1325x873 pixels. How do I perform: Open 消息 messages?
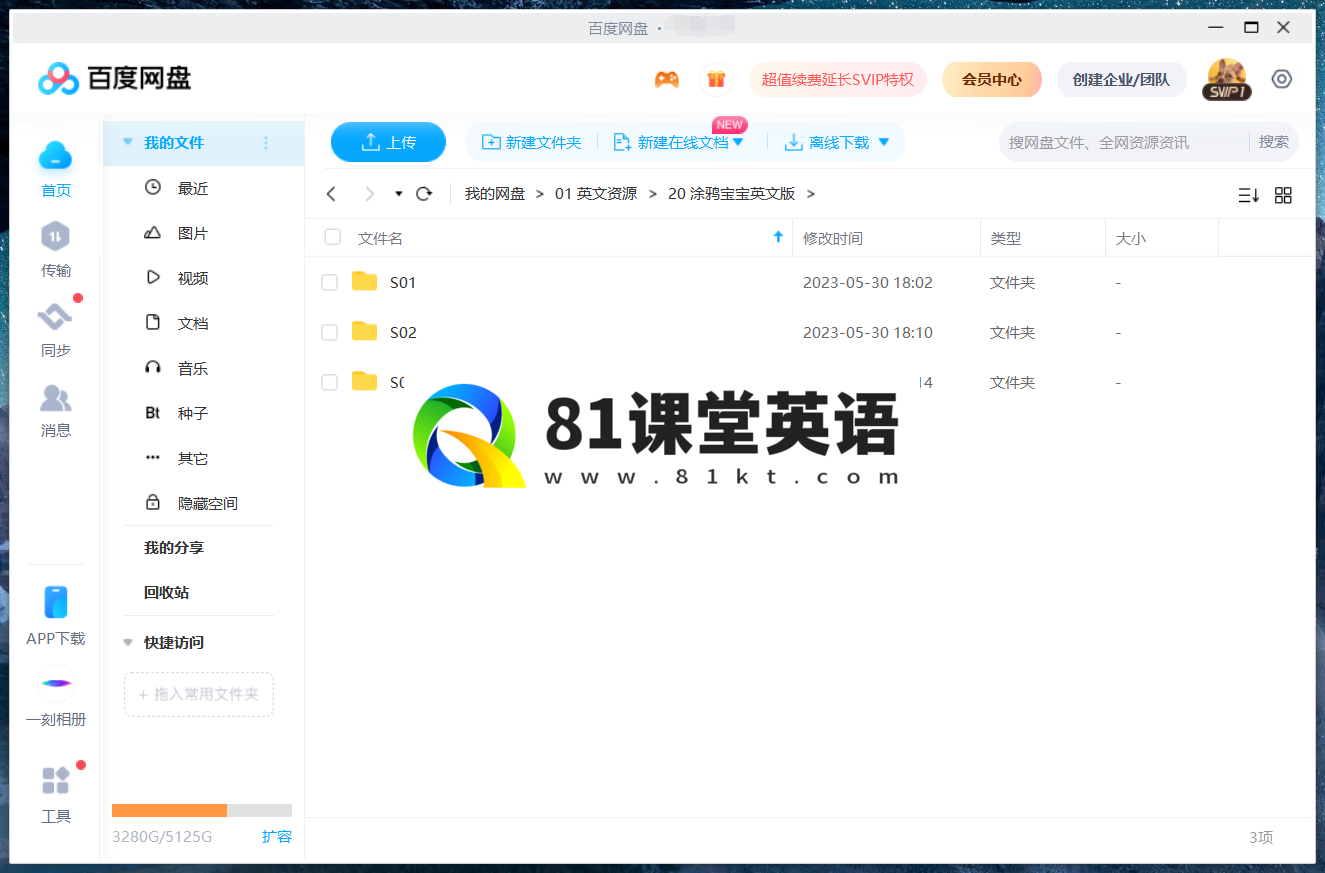point(56,410)
